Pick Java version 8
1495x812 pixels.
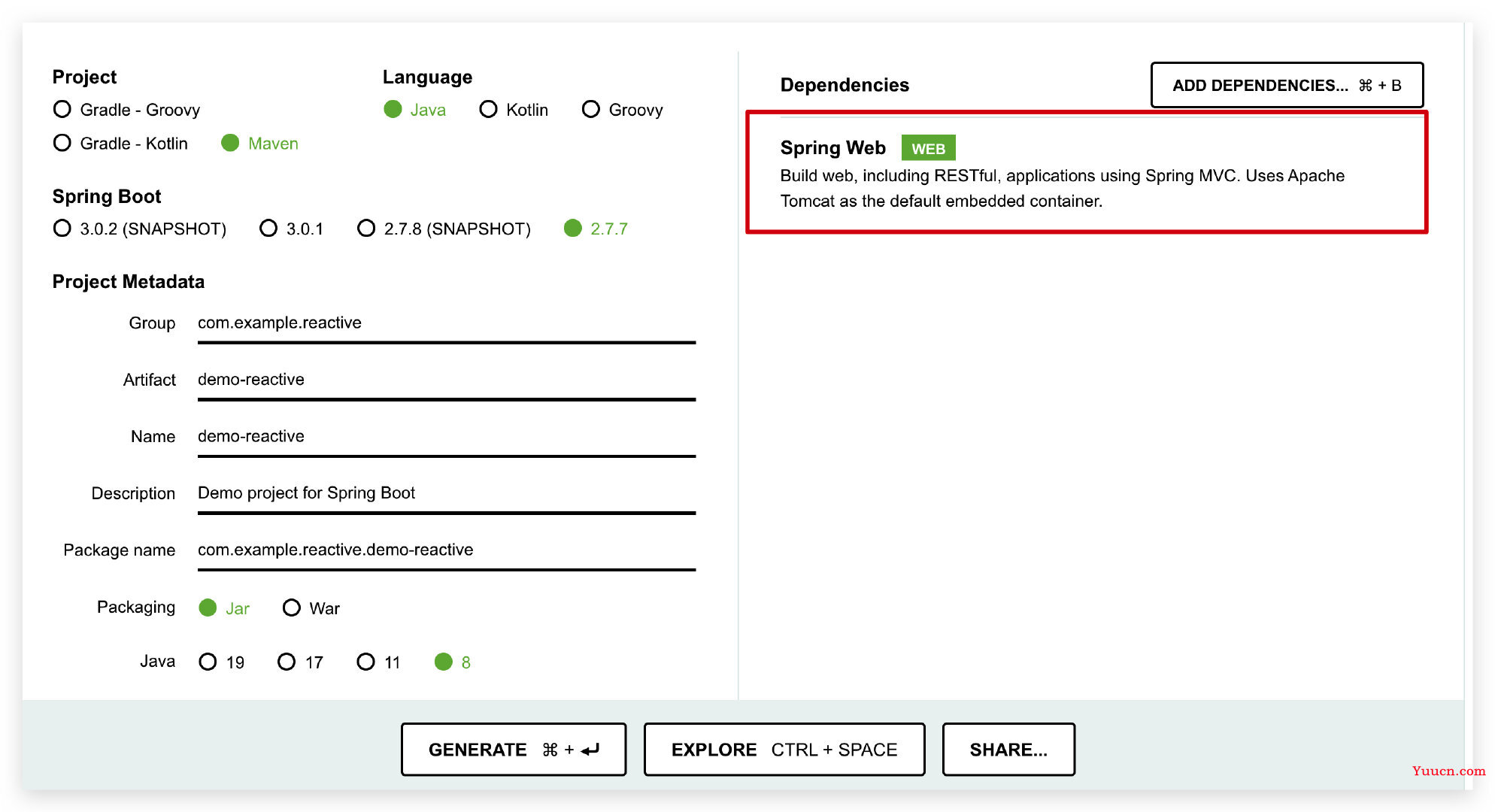tap(453, 662)
